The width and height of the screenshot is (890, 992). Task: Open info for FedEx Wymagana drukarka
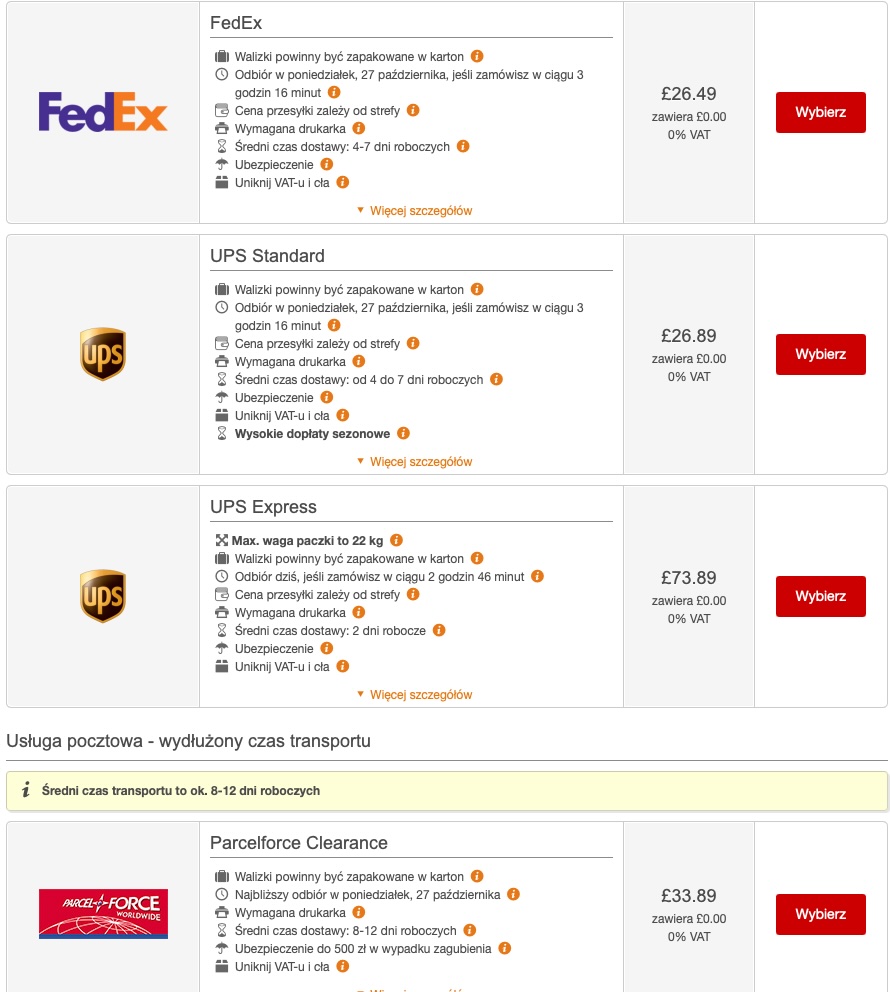pos(359,128)
